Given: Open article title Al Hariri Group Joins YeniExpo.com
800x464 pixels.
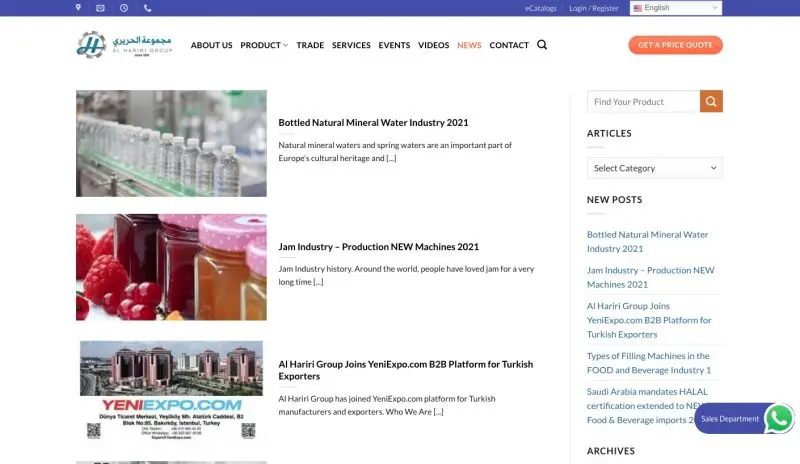Looking at the screenshot, I should pos(406,370).
